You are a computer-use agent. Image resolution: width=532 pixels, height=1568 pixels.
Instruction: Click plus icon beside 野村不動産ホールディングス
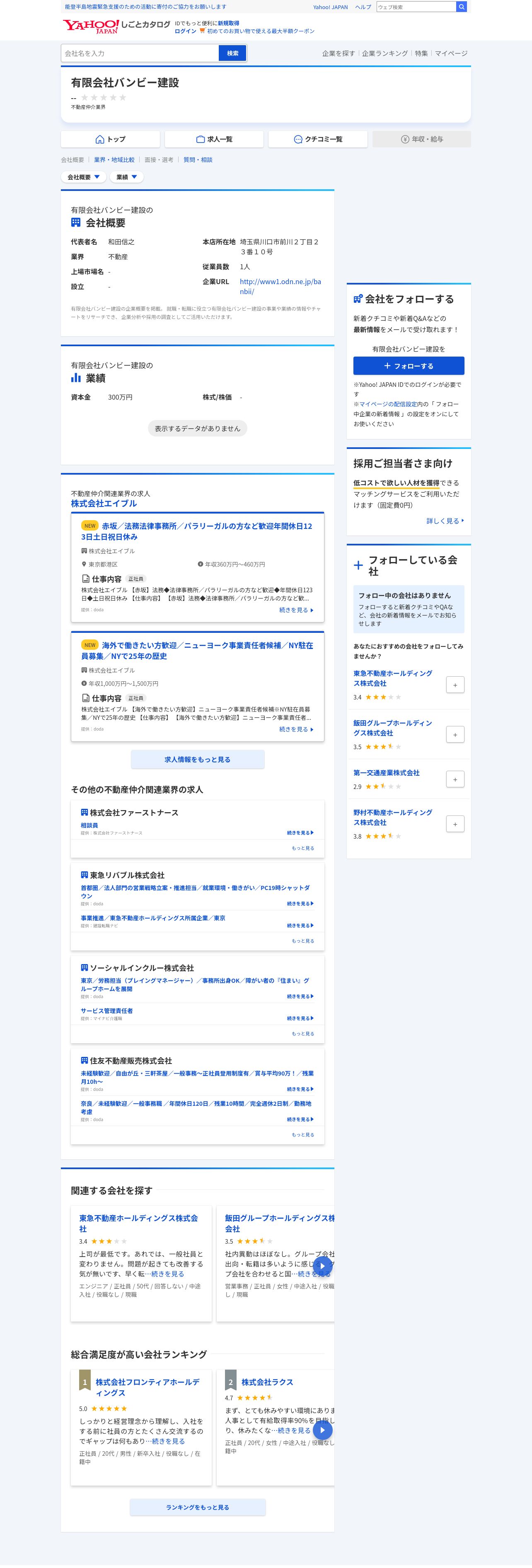[x=455, y=824]
